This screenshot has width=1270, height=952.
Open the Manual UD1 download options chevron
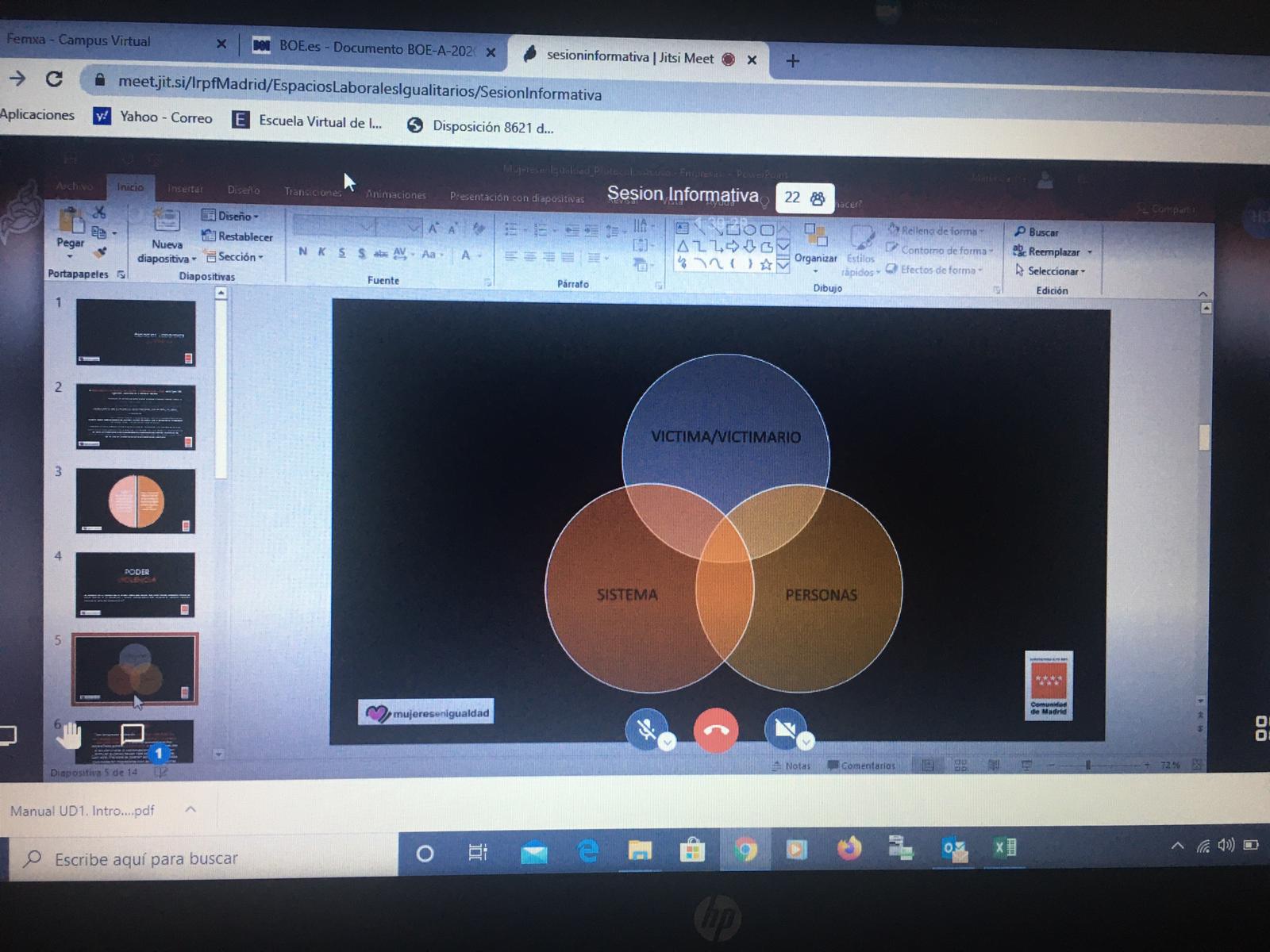tap(190, 809)
